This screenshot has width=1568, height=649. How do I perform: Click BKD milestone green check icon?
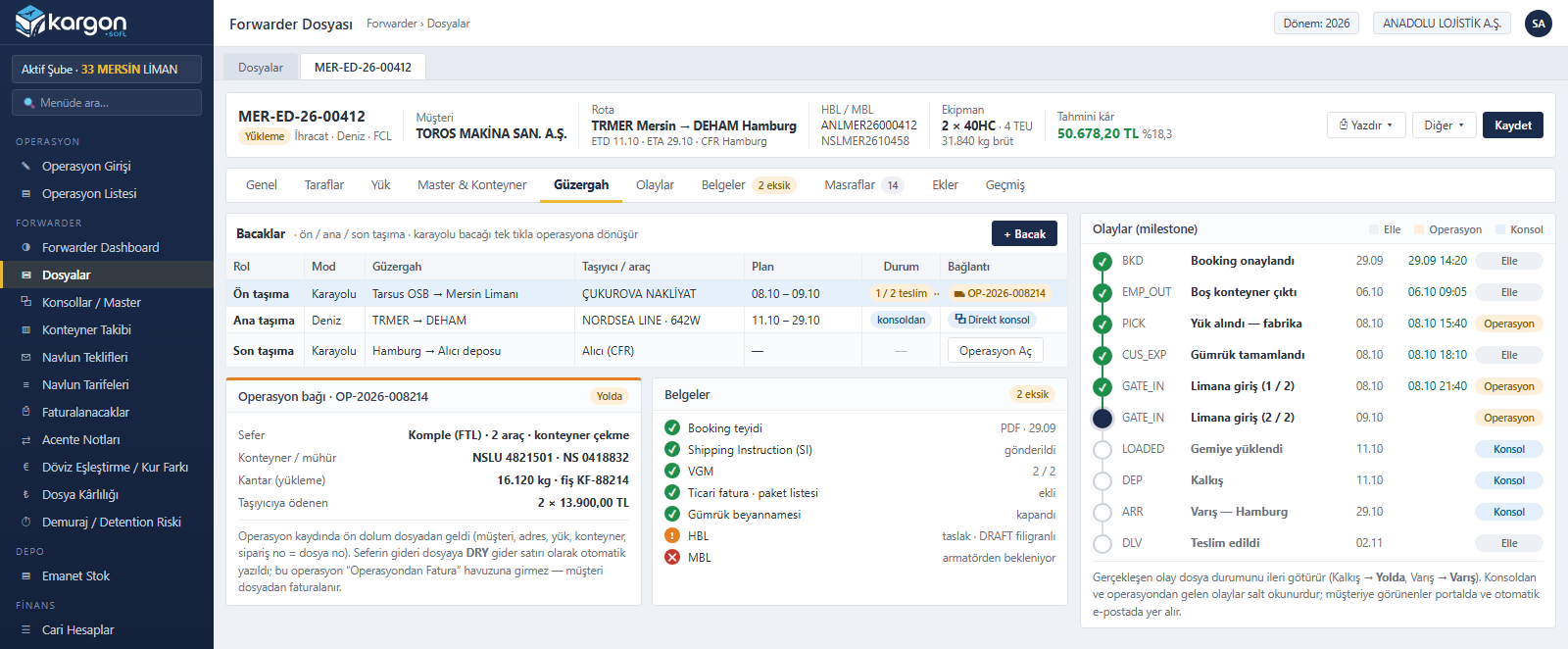coord(1102,262)
